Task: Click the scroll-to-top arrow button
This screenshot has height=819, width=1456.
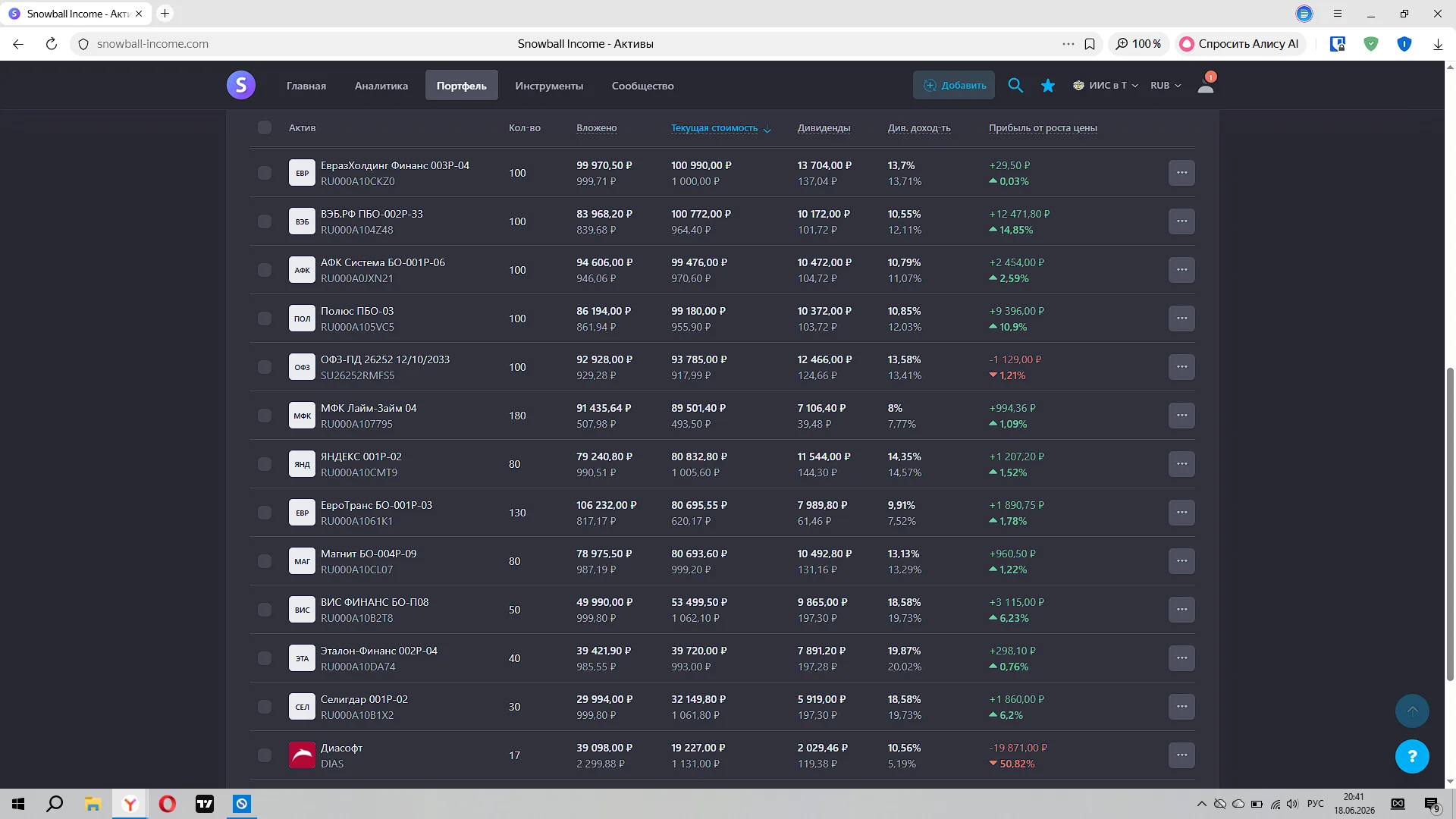Action: pyautogui.click(x=1412, y=711)
